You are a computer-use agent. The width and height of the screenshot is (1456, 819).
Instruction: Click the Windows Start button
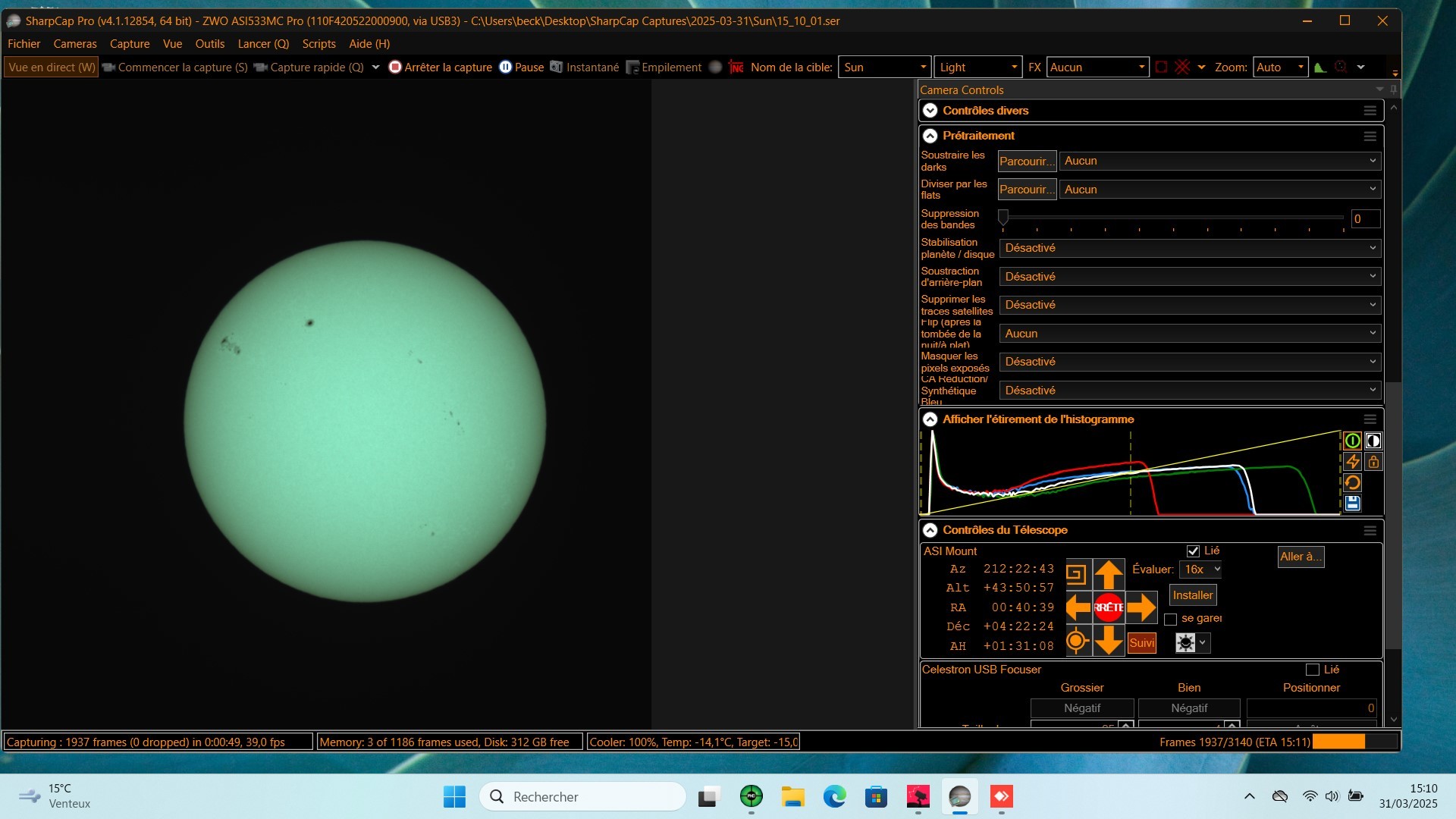click(x=454, y=796)
